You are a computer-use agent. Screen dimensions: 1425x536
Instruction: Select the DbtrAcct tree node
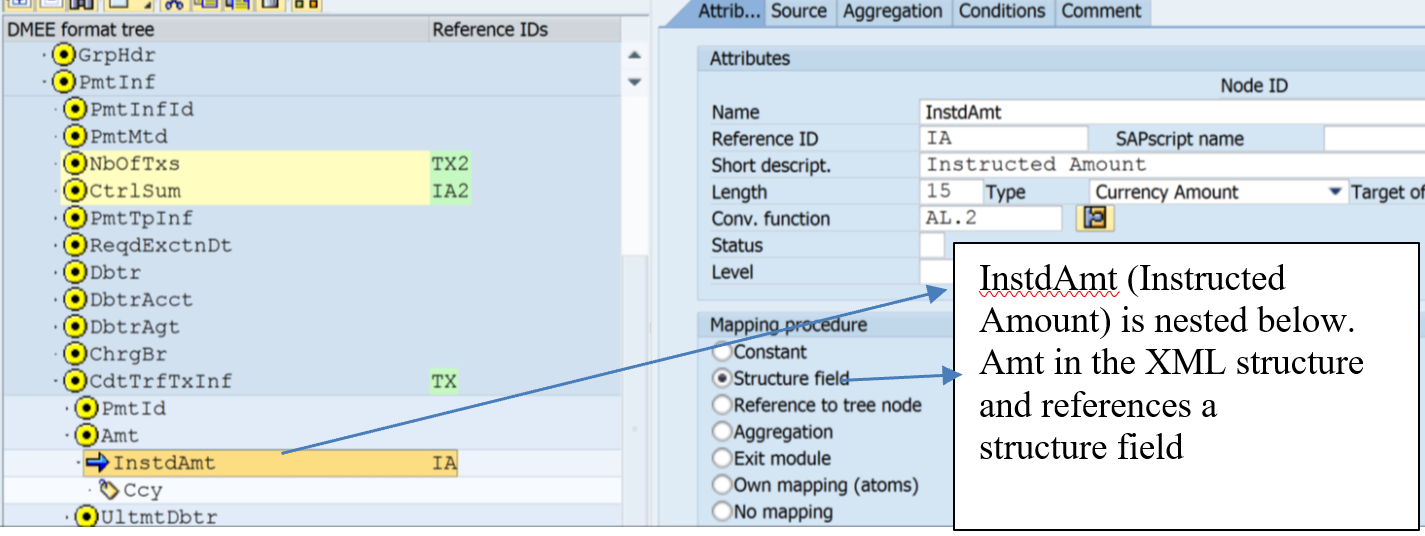point(141,299)
